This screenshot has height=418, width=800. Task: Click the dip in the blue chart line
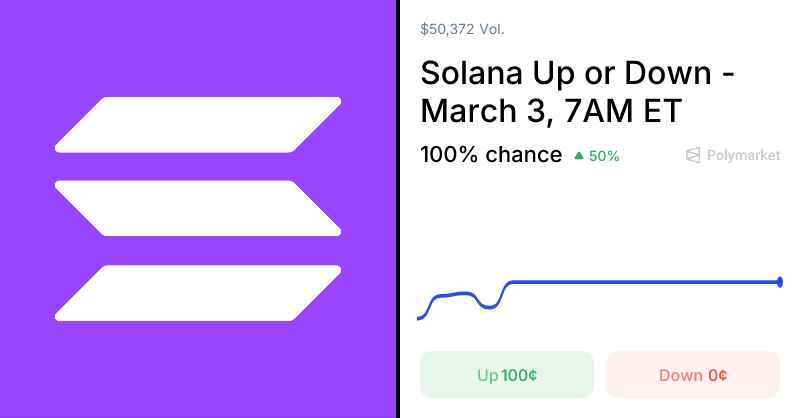(489, 306)
